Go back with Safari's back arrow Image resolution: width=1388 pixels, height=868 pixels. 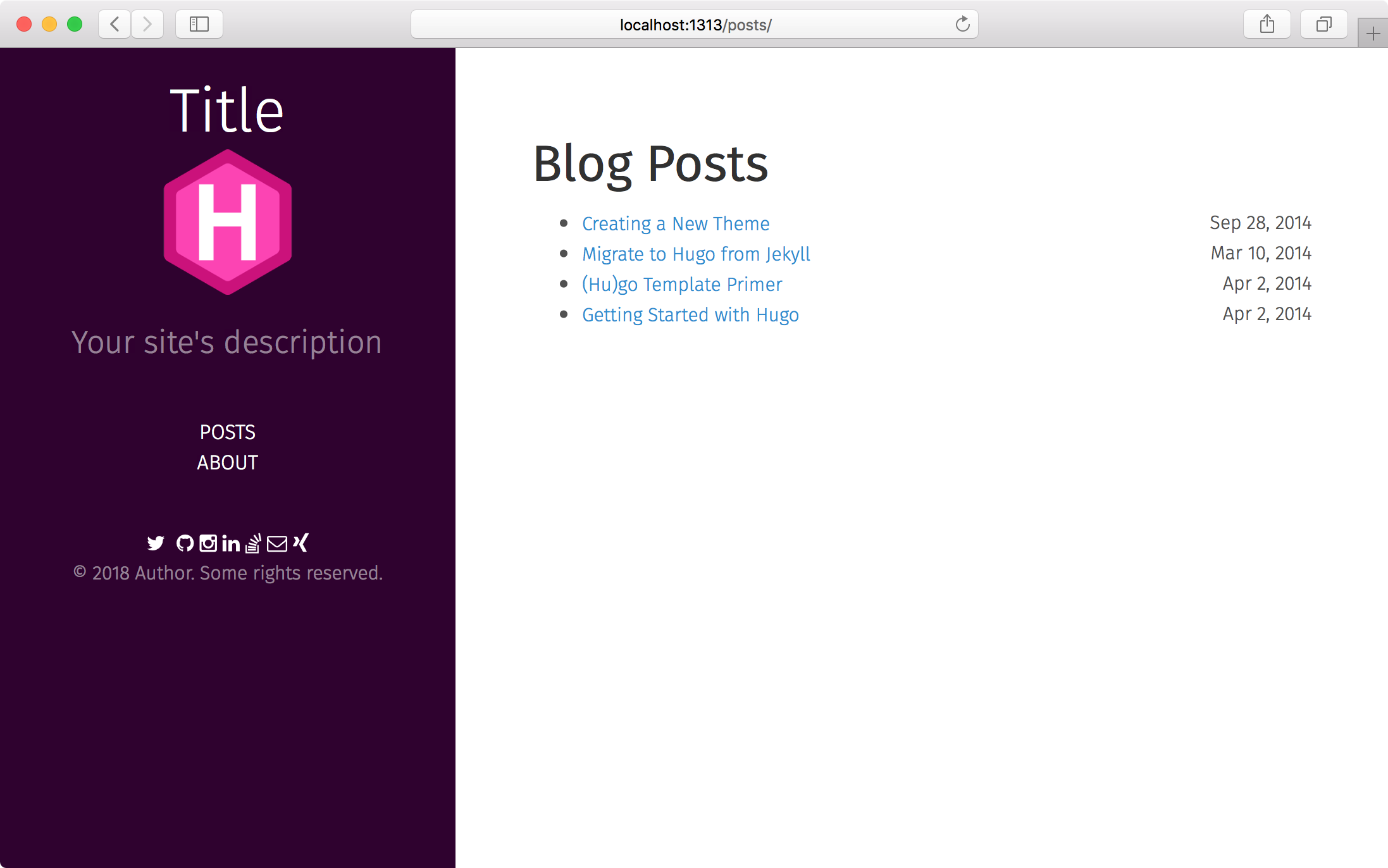pos(115,24)
